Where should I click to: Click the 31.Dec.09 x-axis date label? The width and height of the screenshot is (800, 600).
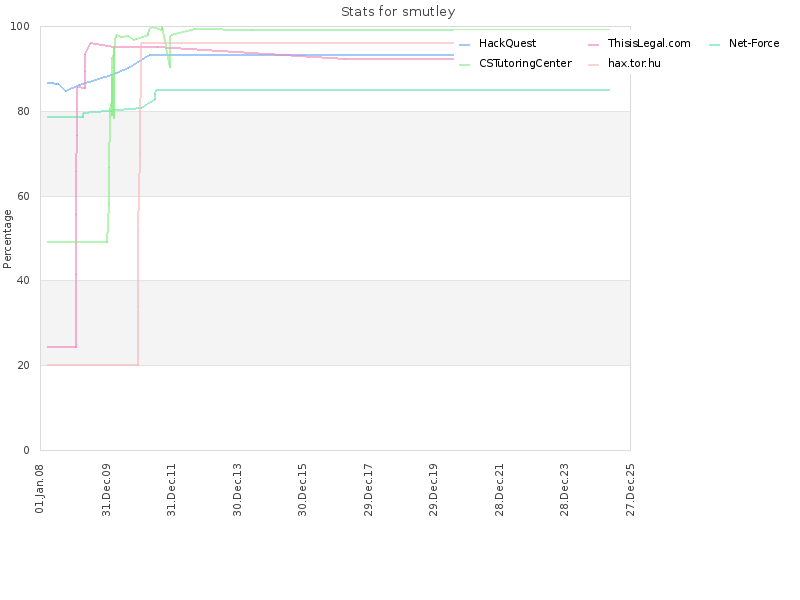coord(106,488)
